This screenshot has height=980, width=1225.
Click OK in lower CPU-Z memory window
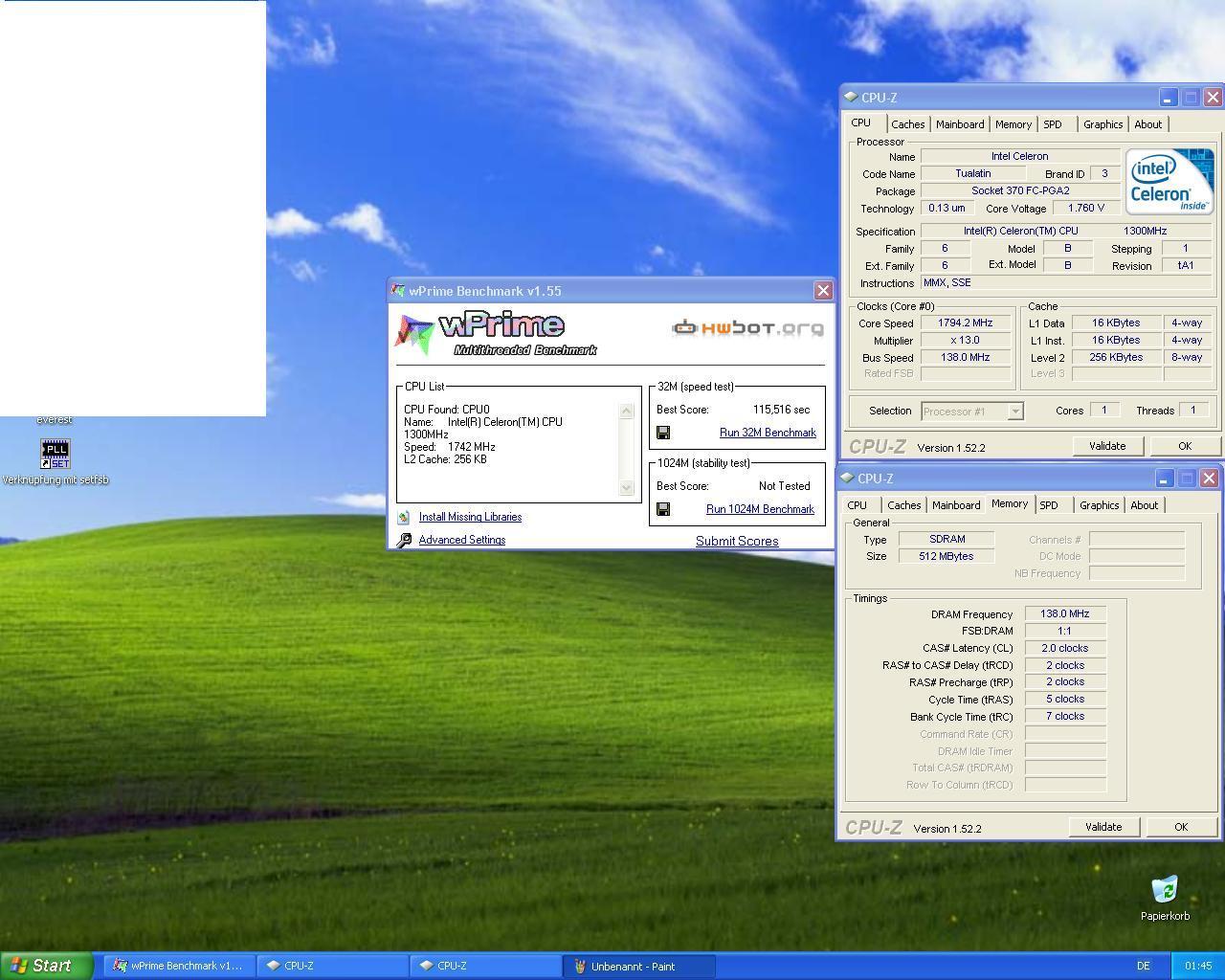coord(1181,827)
